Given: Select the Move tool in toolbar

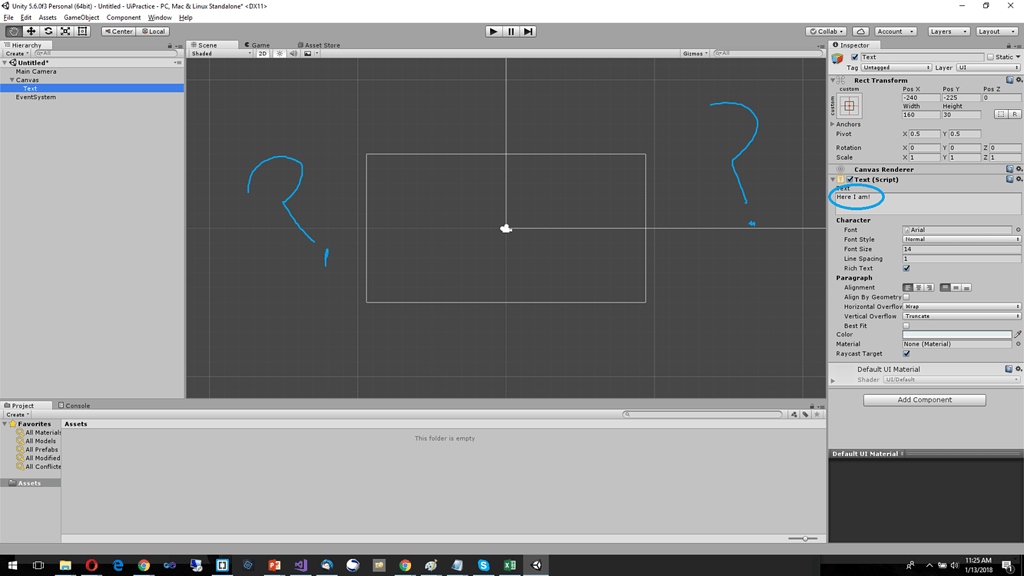Looking at the screenshot, I should coord(29,31).
